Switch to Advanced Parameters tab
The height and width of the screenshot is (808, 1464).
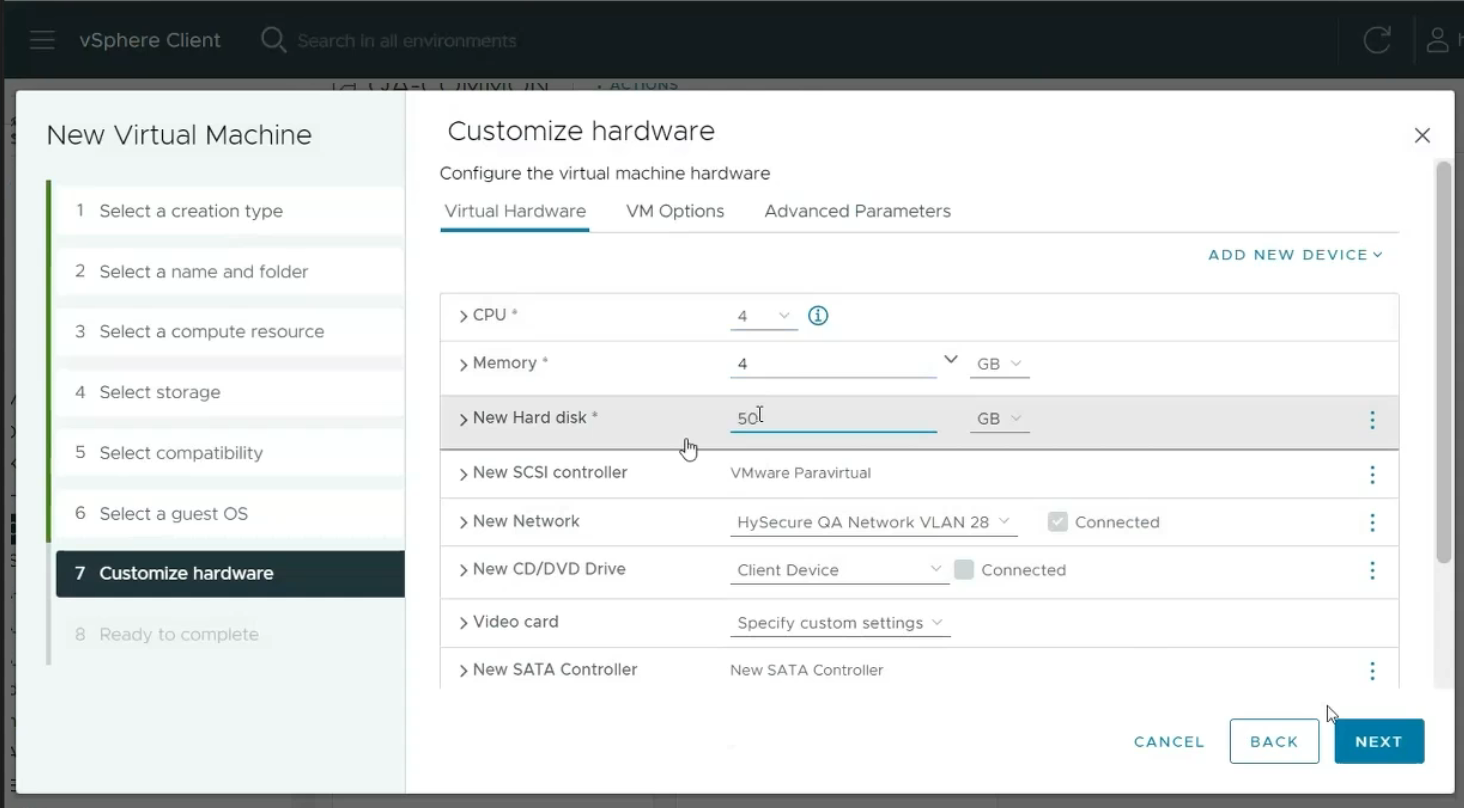[857, 211]
